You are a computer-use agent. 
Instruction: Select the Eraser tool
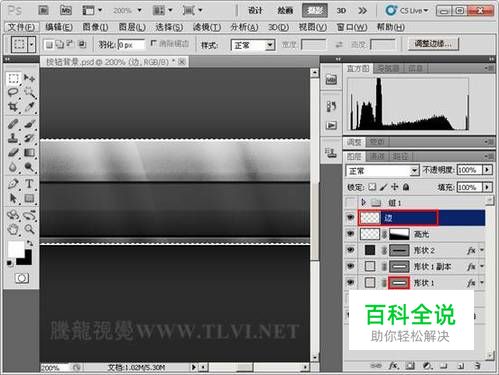(x=13, y=153)
